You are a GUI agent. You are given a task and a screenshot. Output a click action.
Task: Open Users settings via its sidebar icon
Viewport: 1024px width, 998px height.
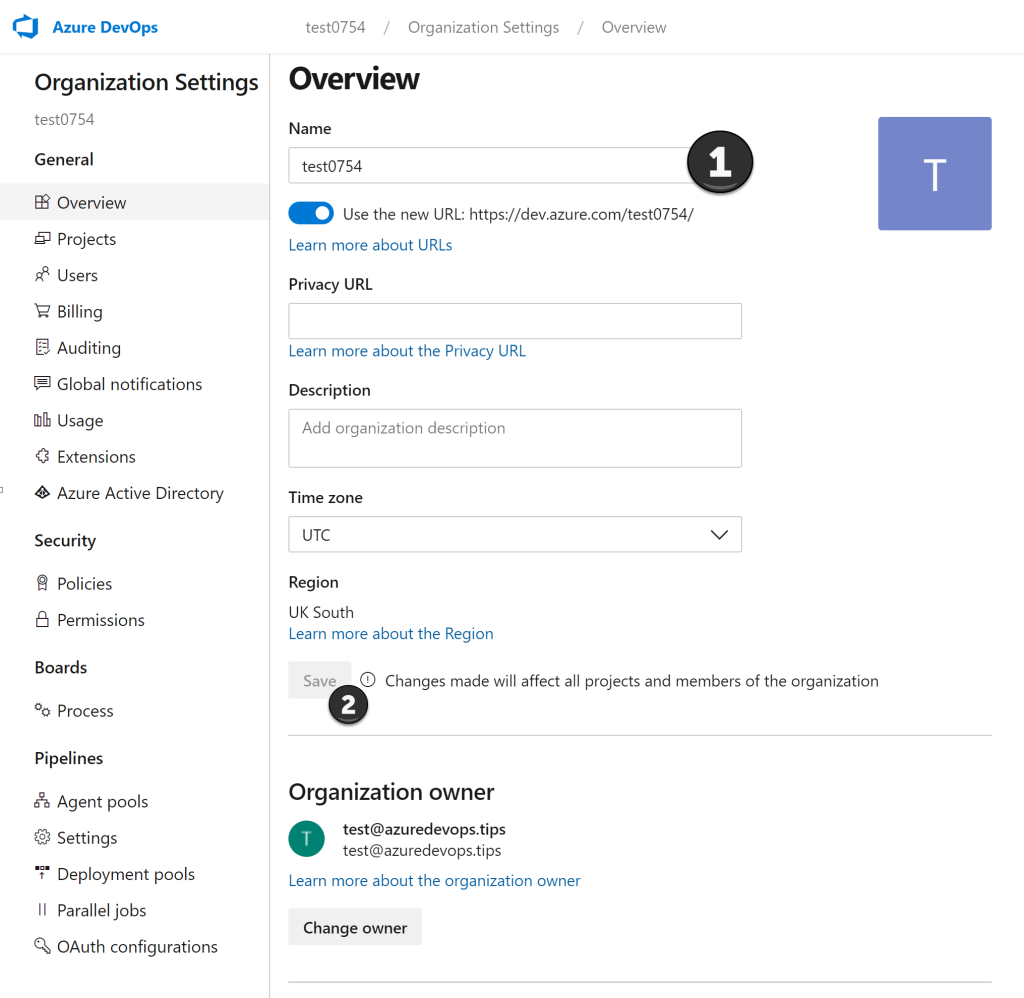40,274
